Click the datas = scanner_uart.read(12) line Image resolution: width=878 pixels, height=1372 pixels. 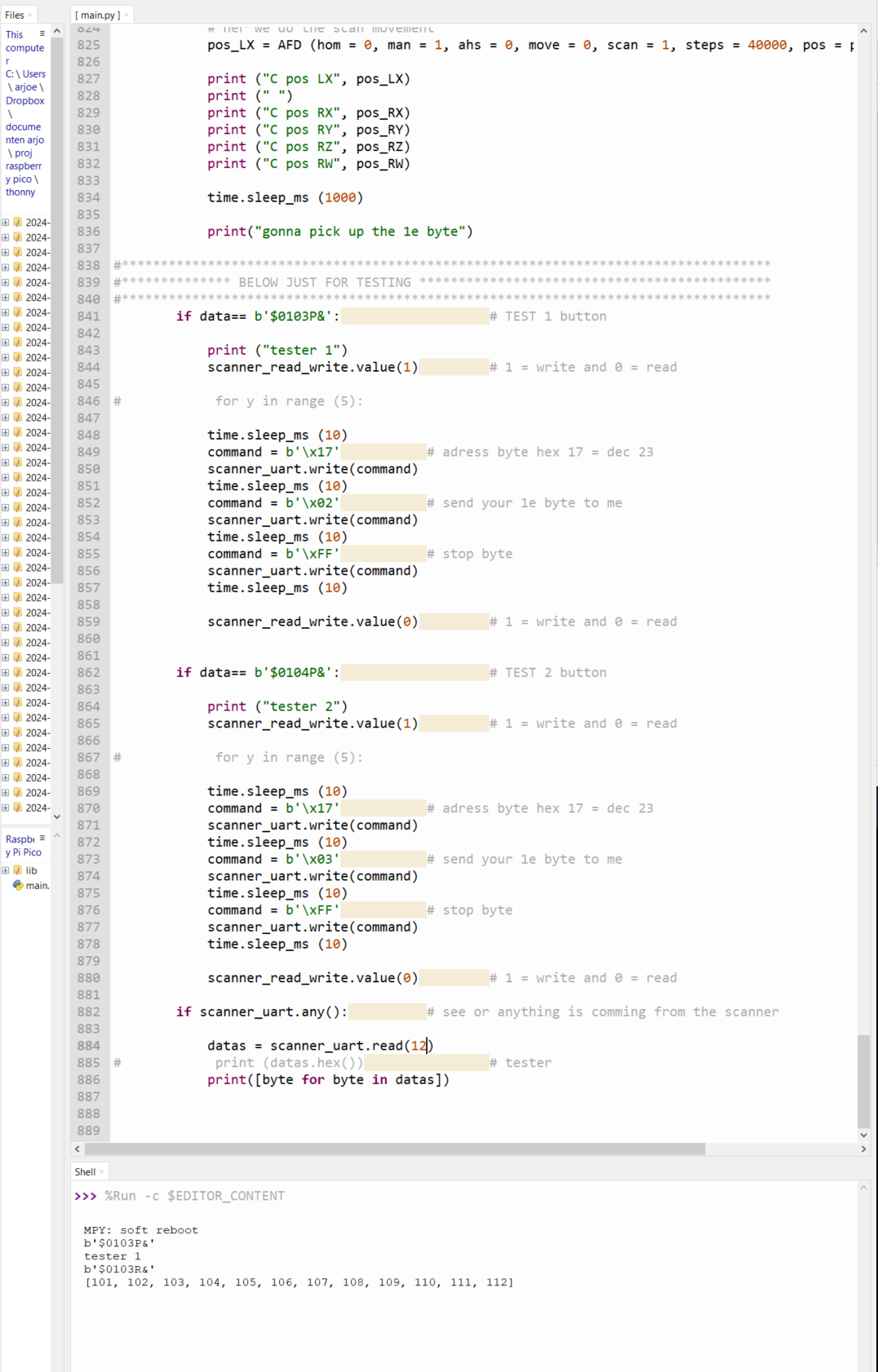pyautogui.click(x=321, y=1046)
